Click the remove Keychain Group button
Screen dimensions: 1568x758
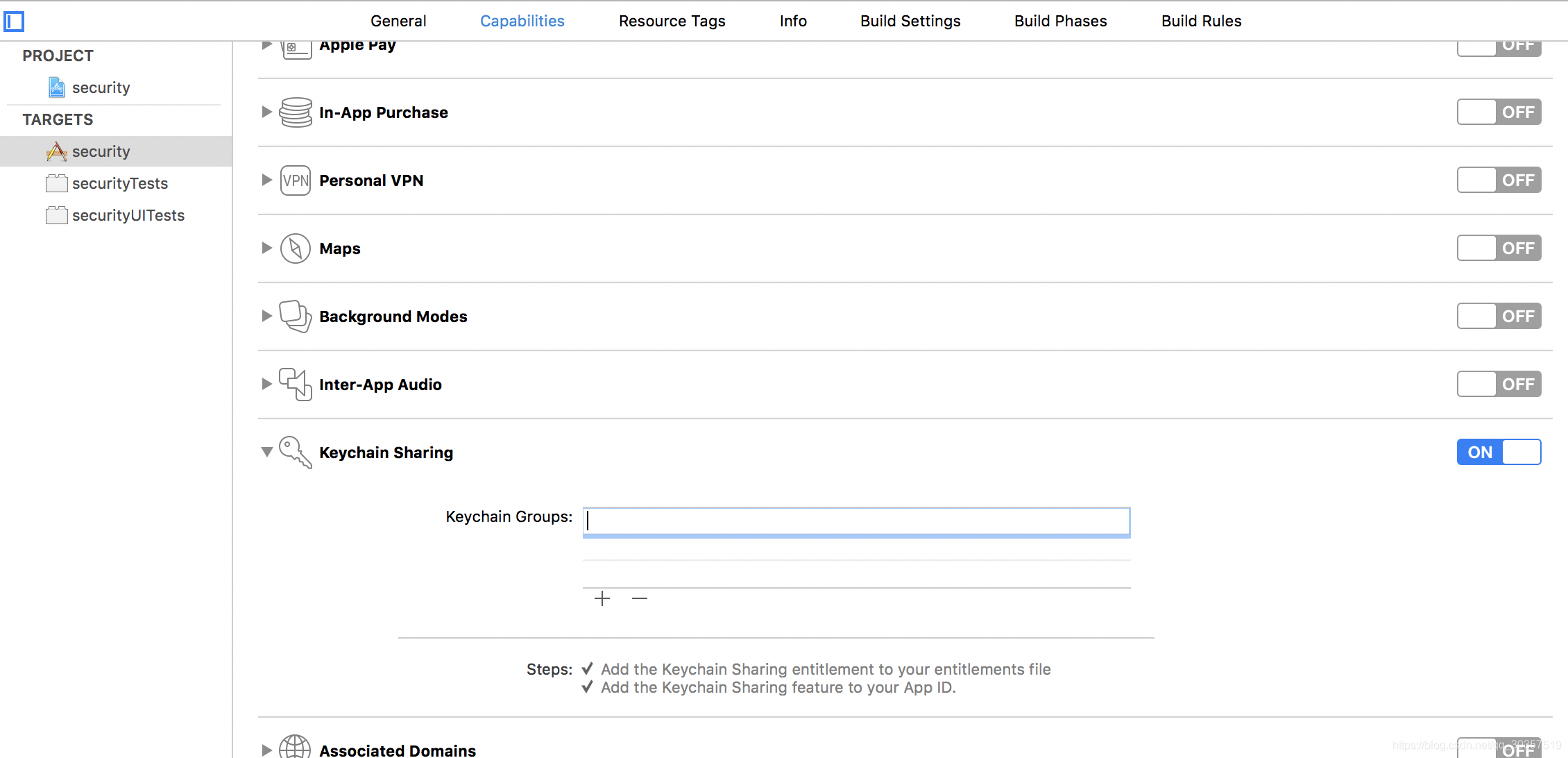pyautogui.click(x=639, y=598)
